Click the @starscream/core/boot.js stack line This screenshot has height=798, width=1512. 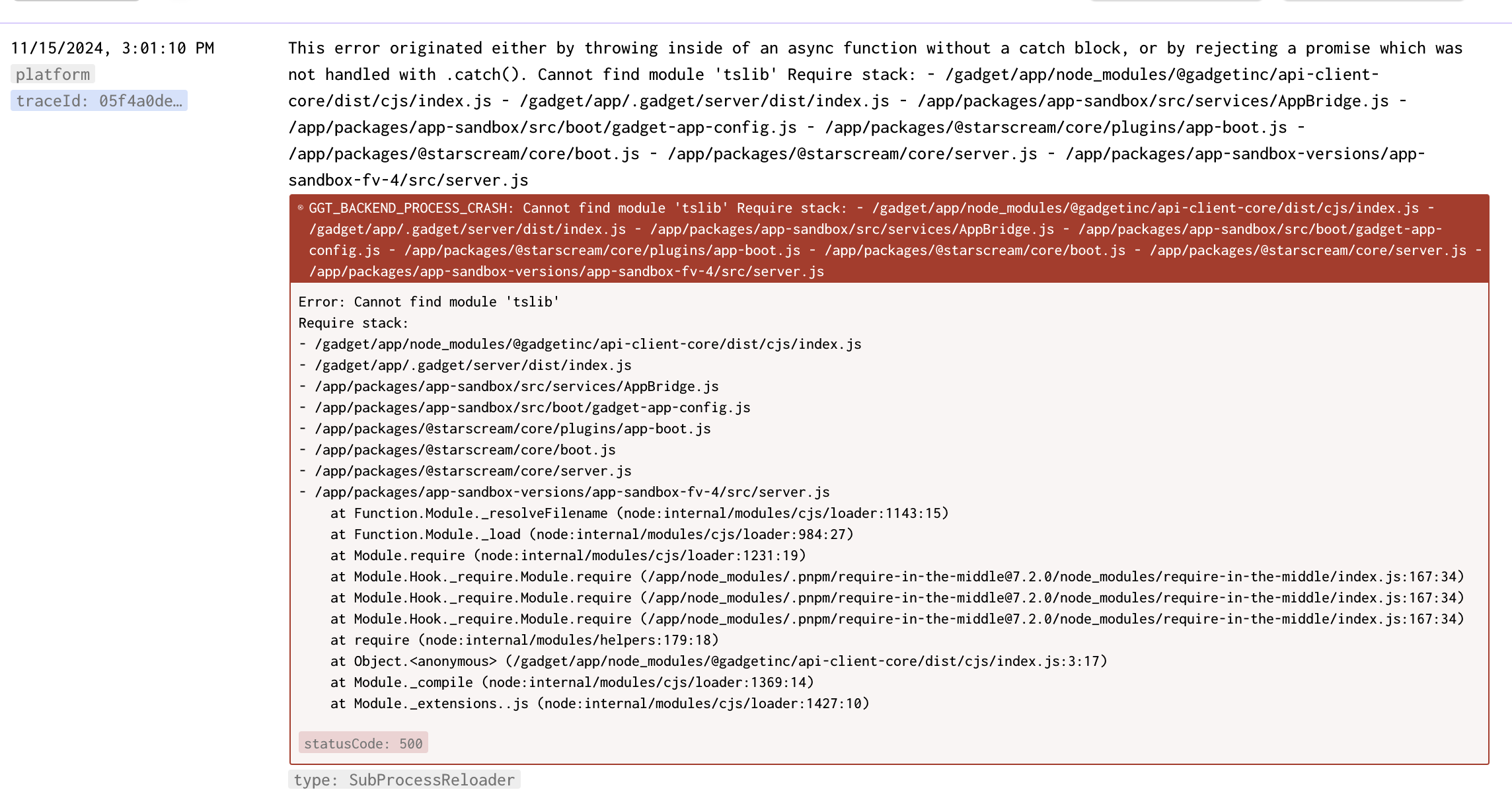[464, 449]
